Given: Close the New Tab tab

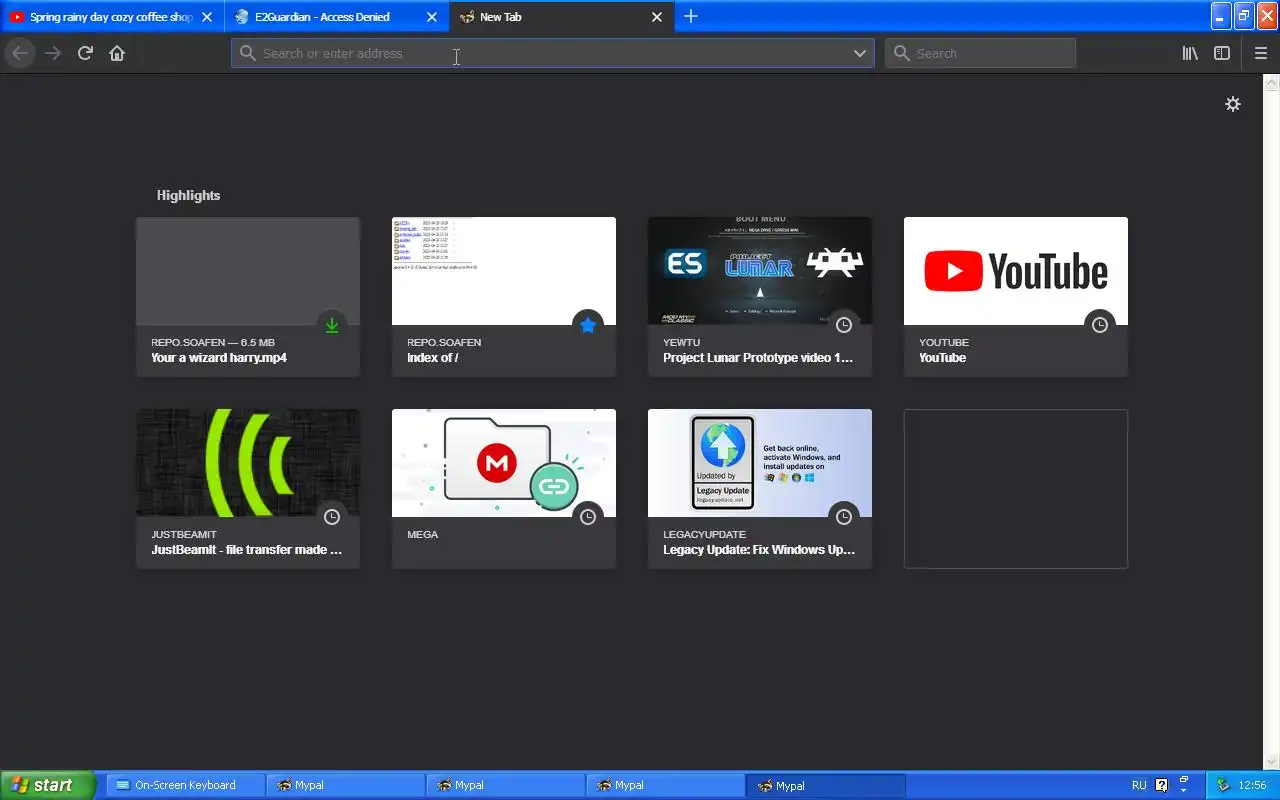Looking at the screenshot, I should coord(657,17).
